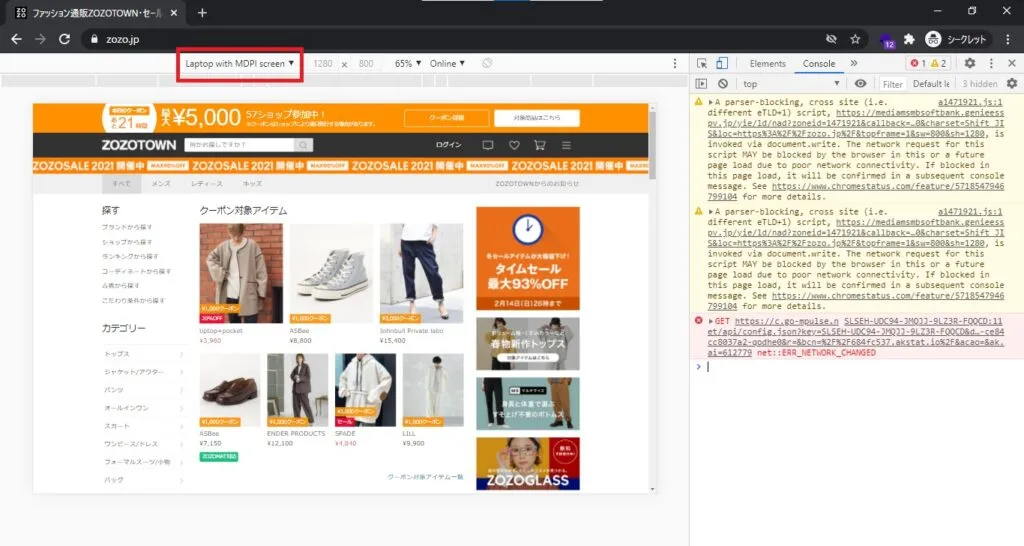Image resolution: width=1024 pixels, height=546 pixels.
Task: Go back to the previous page
Action: pos(16,39)
